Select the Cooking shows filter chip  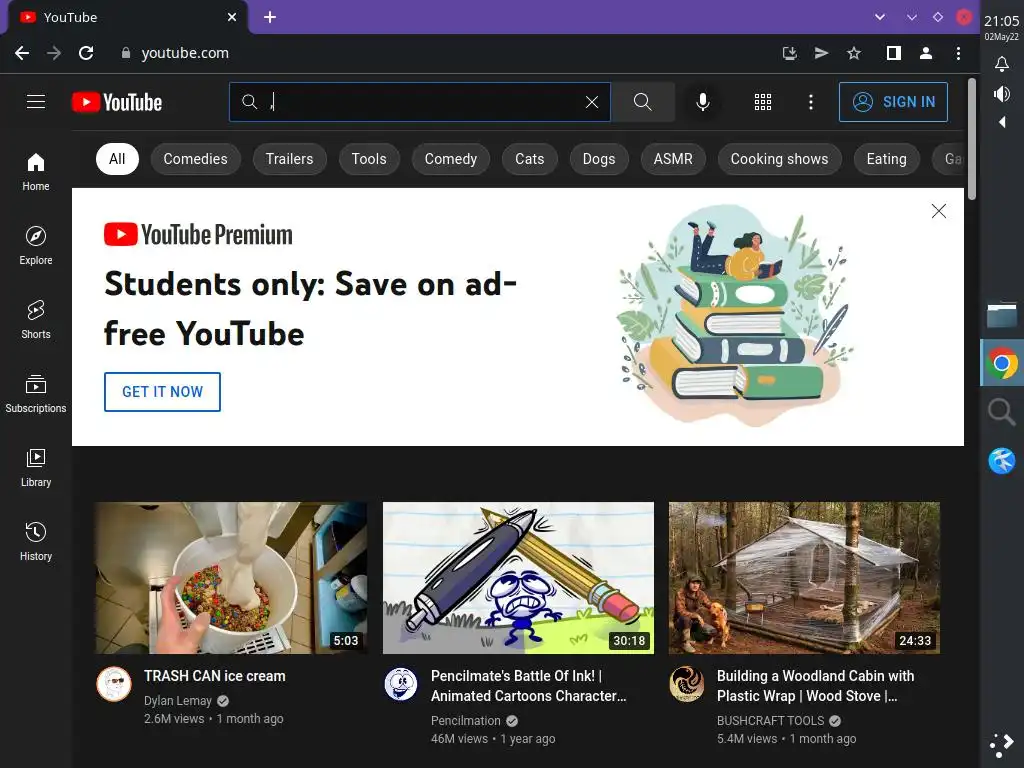click(x=779, y=159)
